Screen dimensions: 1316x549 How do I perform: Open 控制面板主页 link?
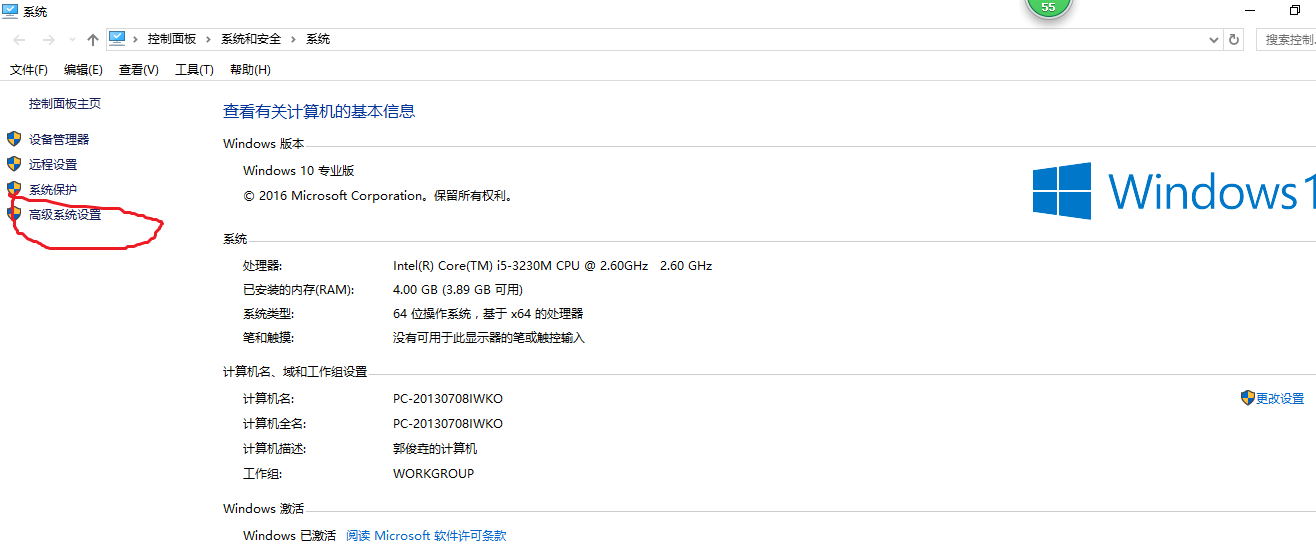pos(65,103)
